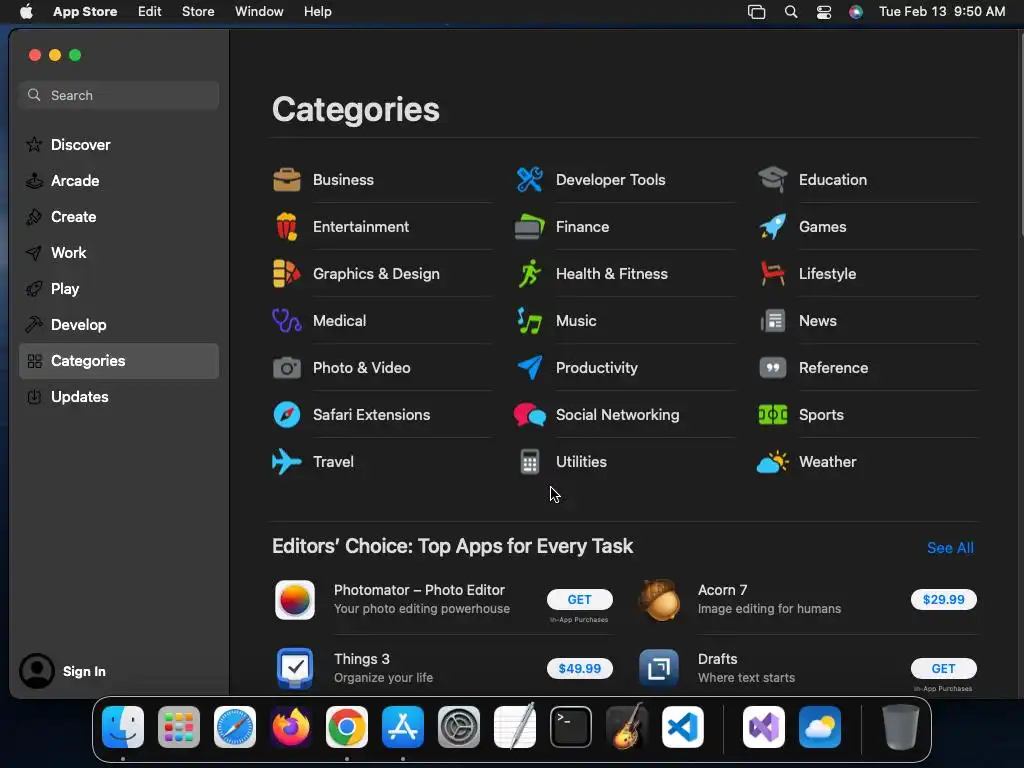
Task: Click GET for Photomator
Action: [x=579, y=600]
